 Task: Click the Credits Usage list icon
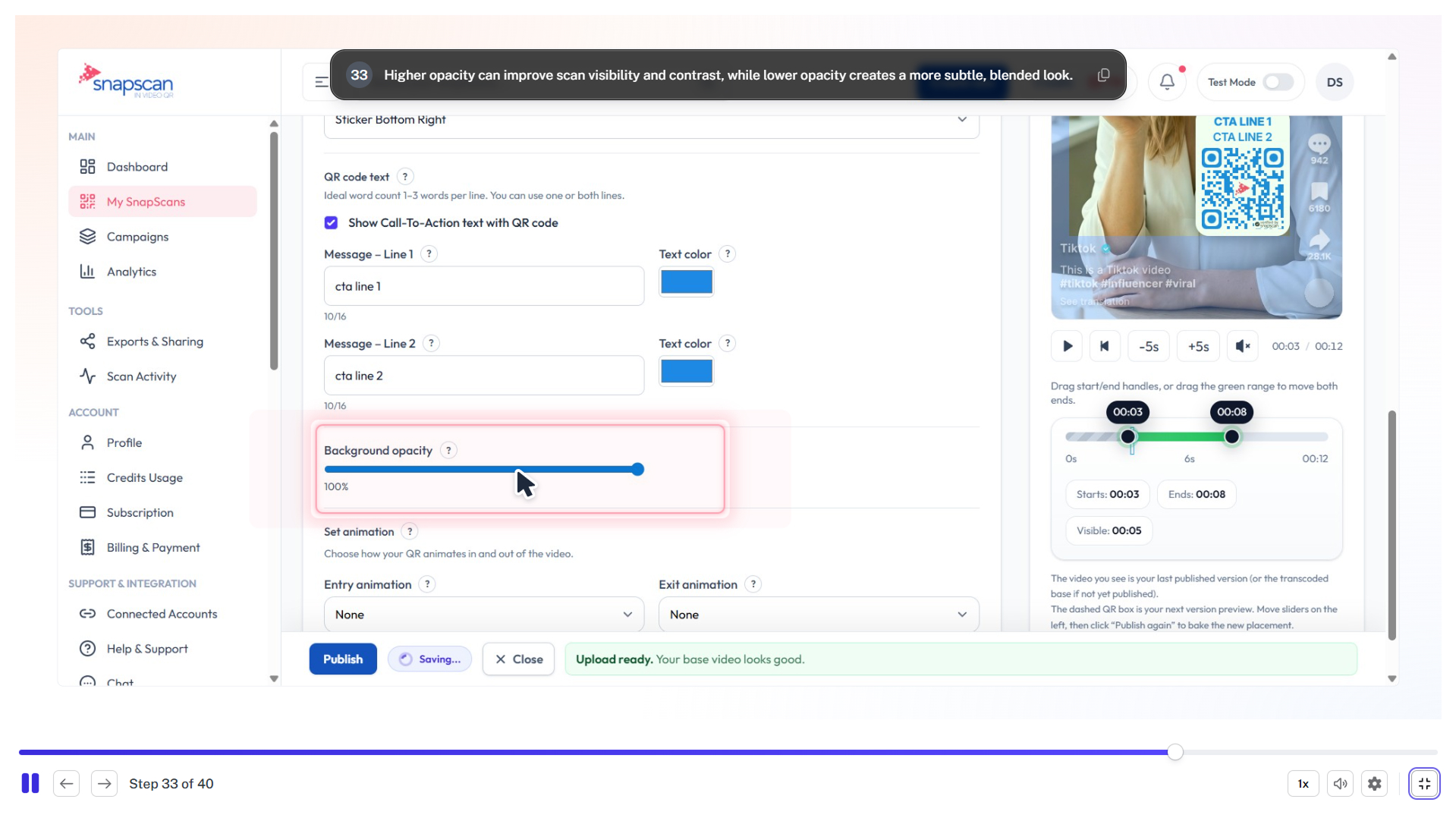tap(87, 477)
